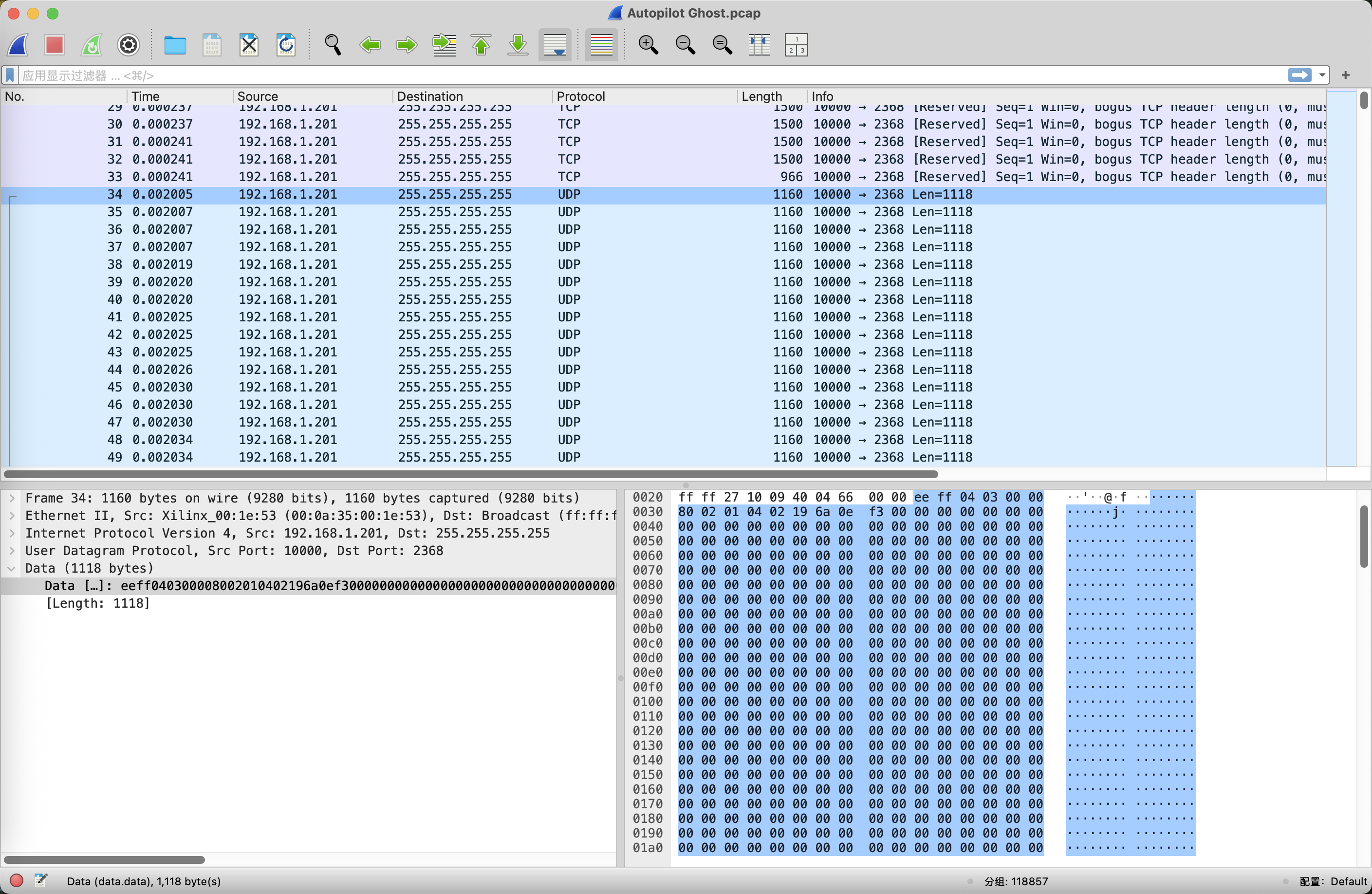Collapse the Data (1118 bytes) section
This screenshot has height=894, width=1372.
12,568
